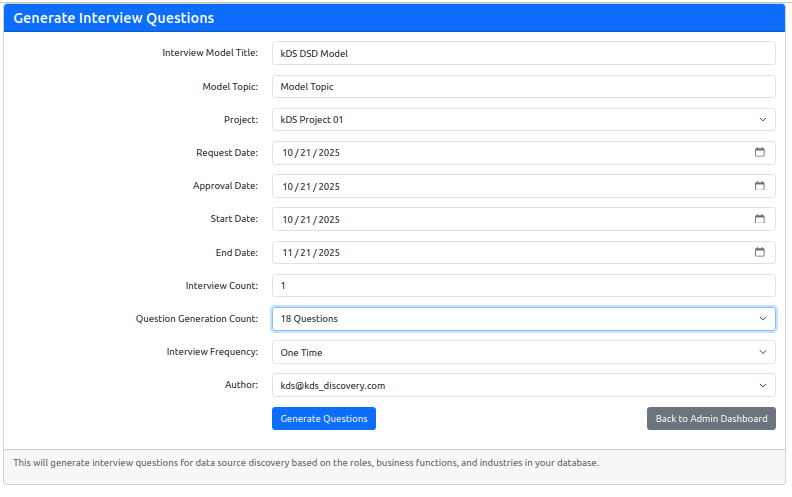Expand the Interview Frequency dropdown
Image resolution: width=792 pixels, height=497 pixels.
tap(523, 352)
